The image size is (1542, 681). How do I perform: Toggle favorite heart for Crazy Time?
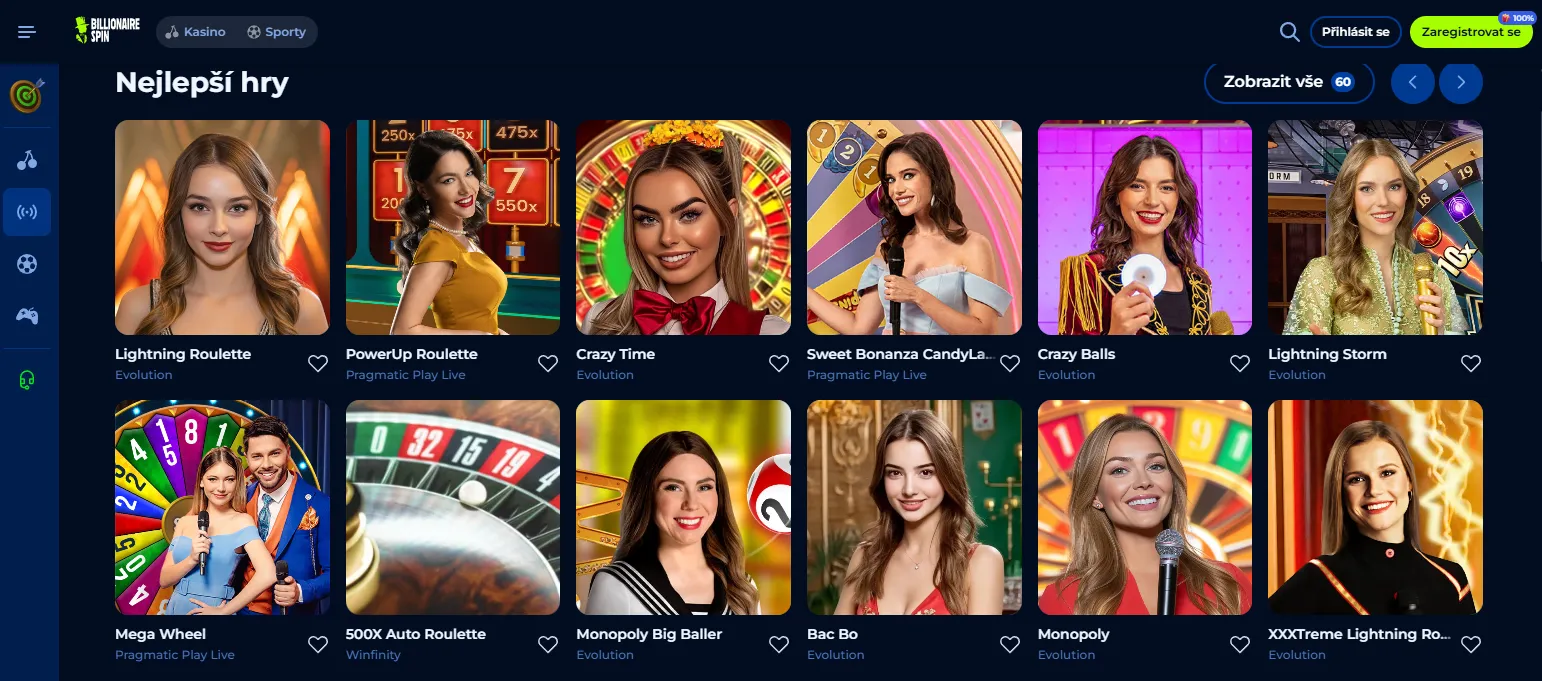click(779, 364)
